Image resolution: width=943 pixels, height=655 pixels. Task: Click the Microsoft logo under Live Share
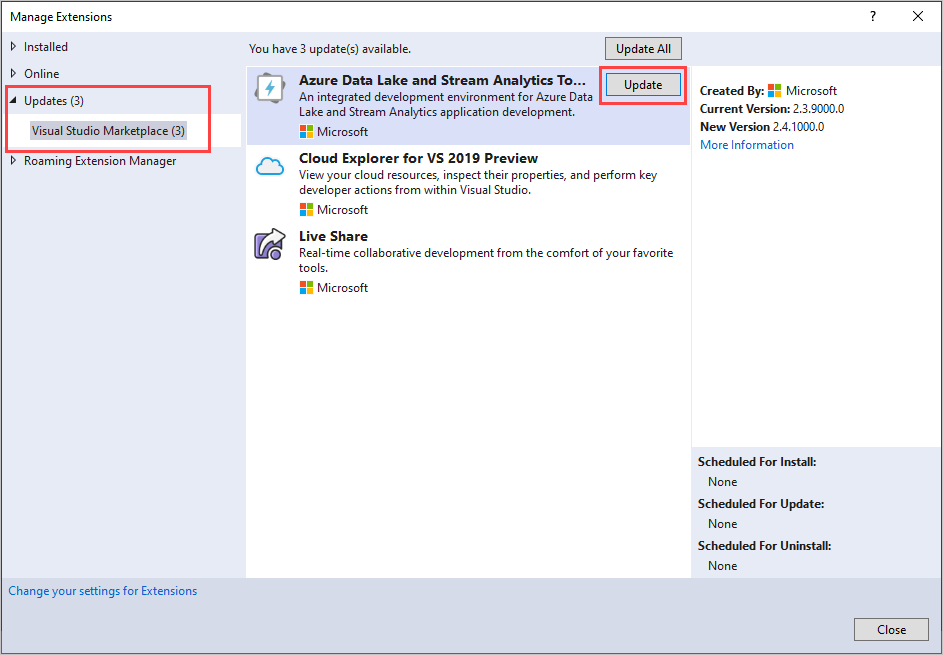pos(306,287)
